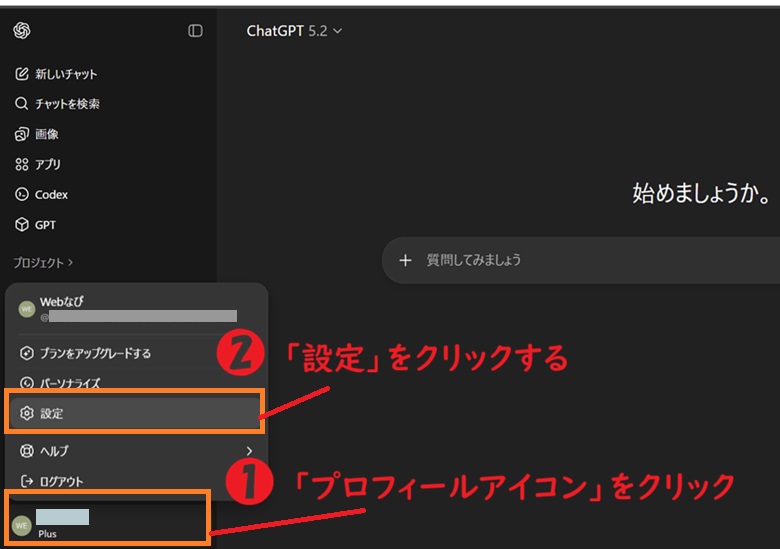Viewport: 780px width, 549px height.
Task: Click the ログアウト arrow icon
Action: [x=26, y=481]
